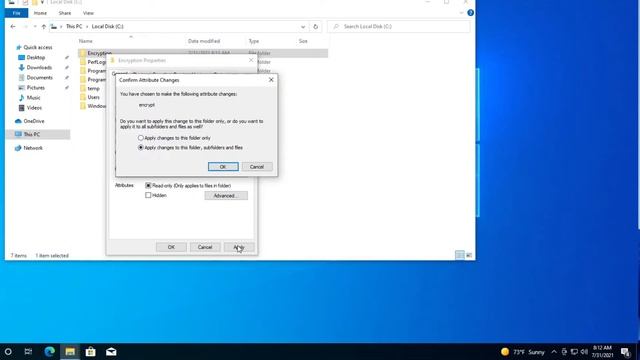640x360 pixels.
Task: Refresh the Local Disk (C:) folder
Action: tap(315, 27)
